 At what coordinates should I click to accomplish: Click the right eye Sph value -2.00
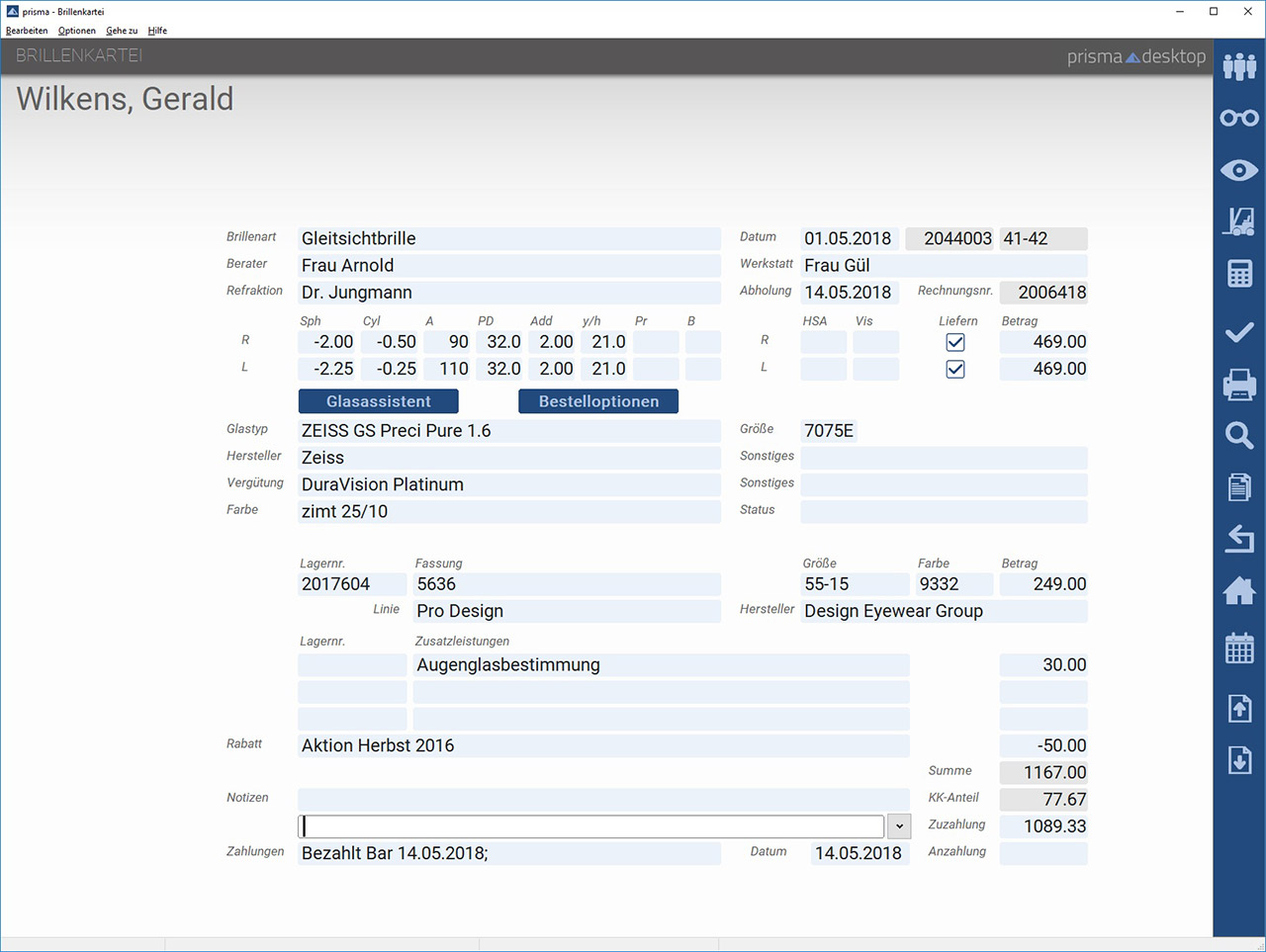326,342
